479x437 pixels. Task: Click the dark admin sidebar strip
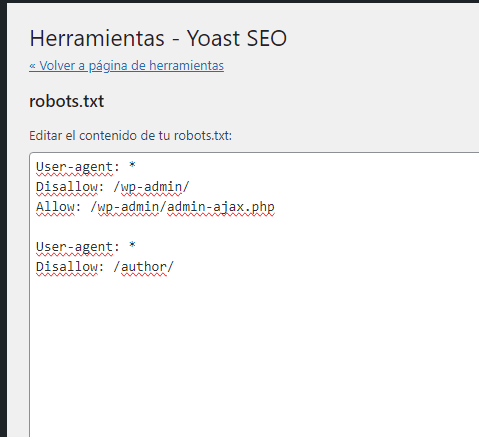click(3, 220)
